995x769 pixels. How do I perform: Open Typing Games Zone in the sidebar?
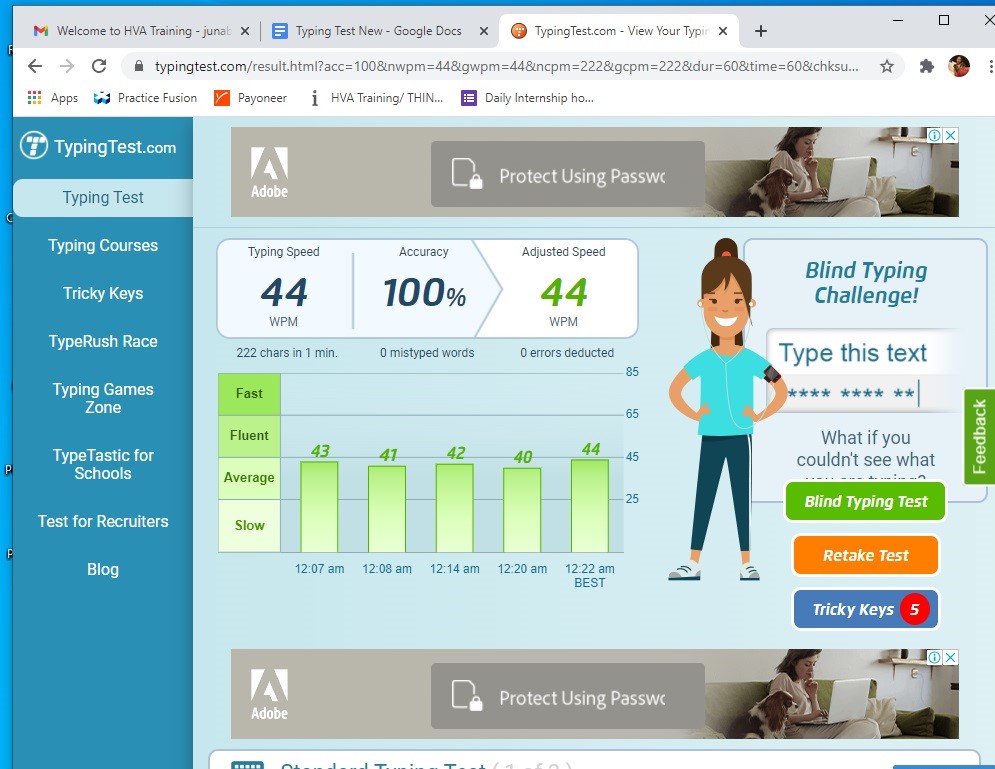(103, 398)
